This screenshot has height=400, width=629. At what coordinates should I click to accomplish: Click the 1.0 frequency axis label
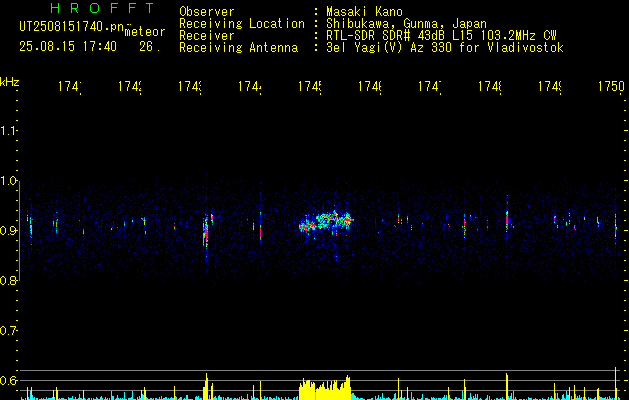click(8, 181)
